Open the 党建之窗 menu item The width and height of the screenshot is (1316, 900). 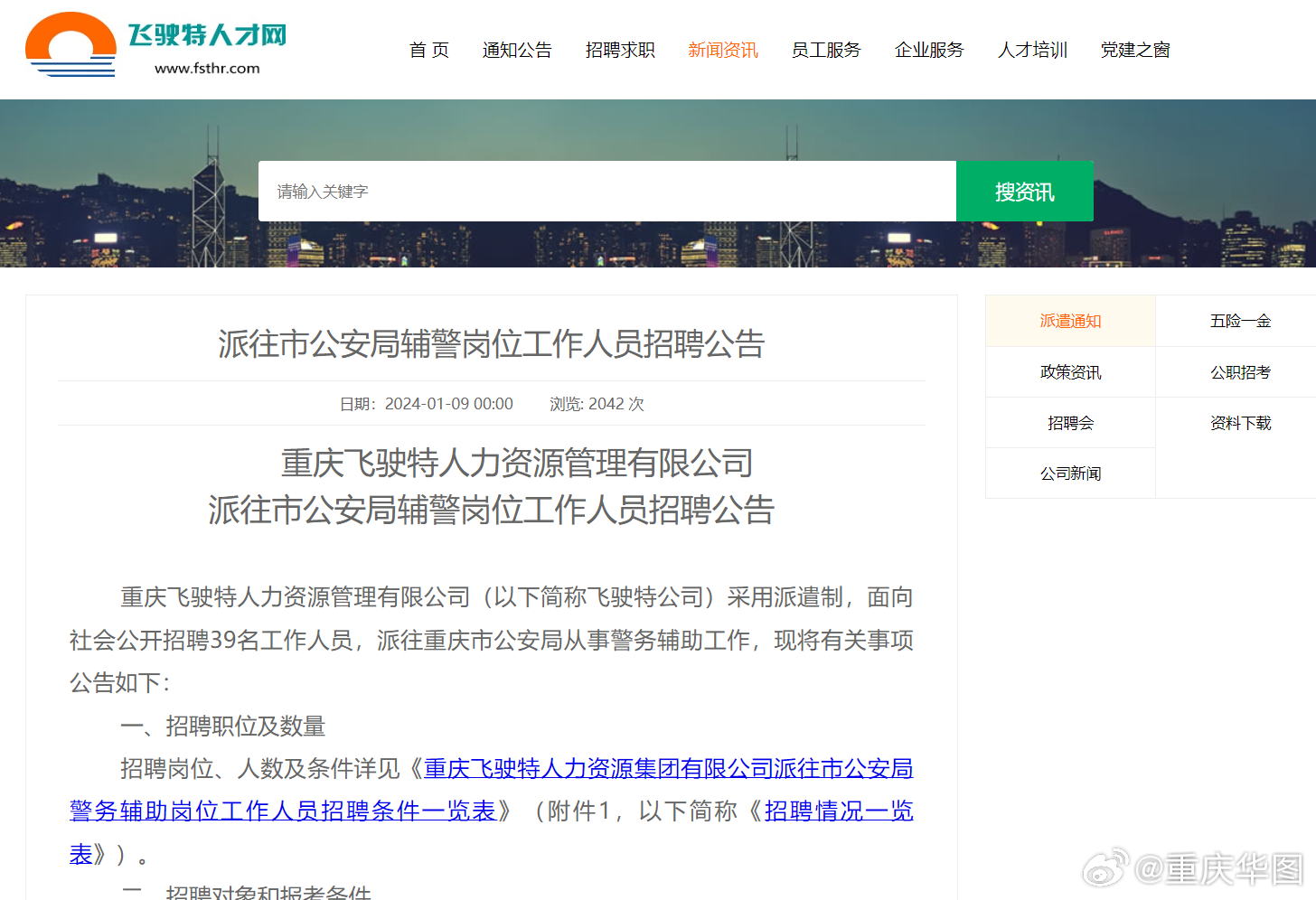click(1135, 50)
